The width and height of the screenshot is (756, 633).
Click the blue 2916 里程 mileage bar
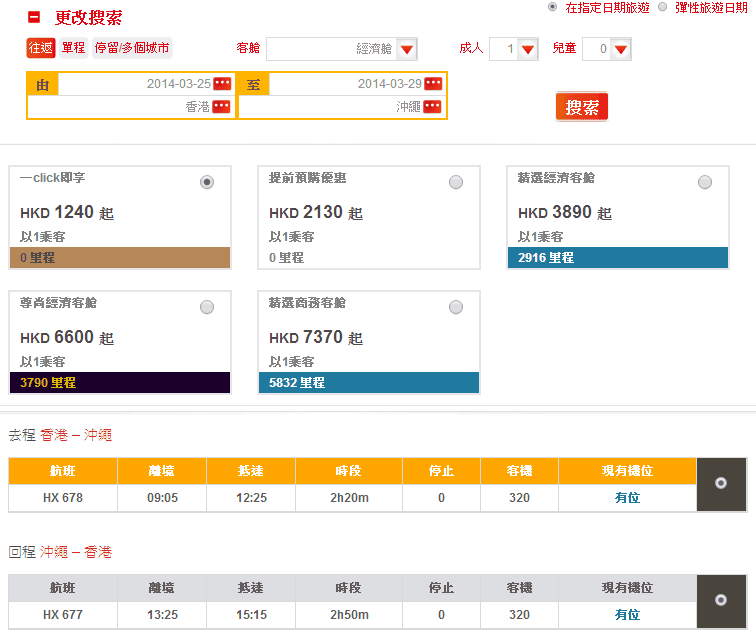pyautogui.click(x=617, y=257)
